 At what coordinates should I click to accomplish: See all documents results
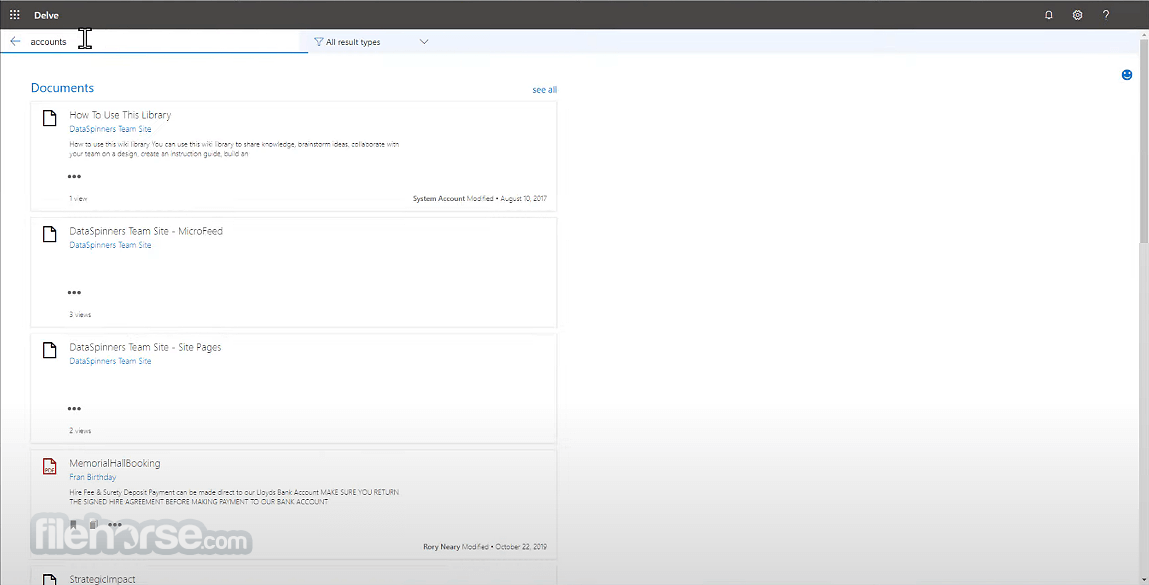click(x=544, y=89)
